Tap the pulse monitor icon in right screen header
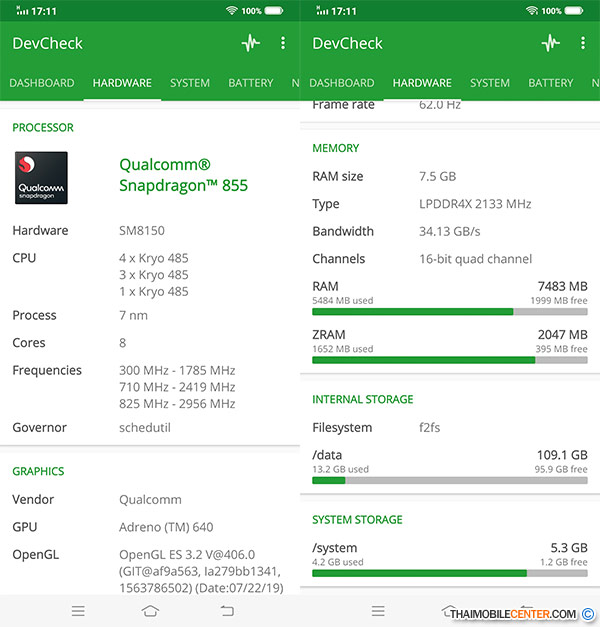The width and height of the screenshot is (600, 627). point(550,43)
